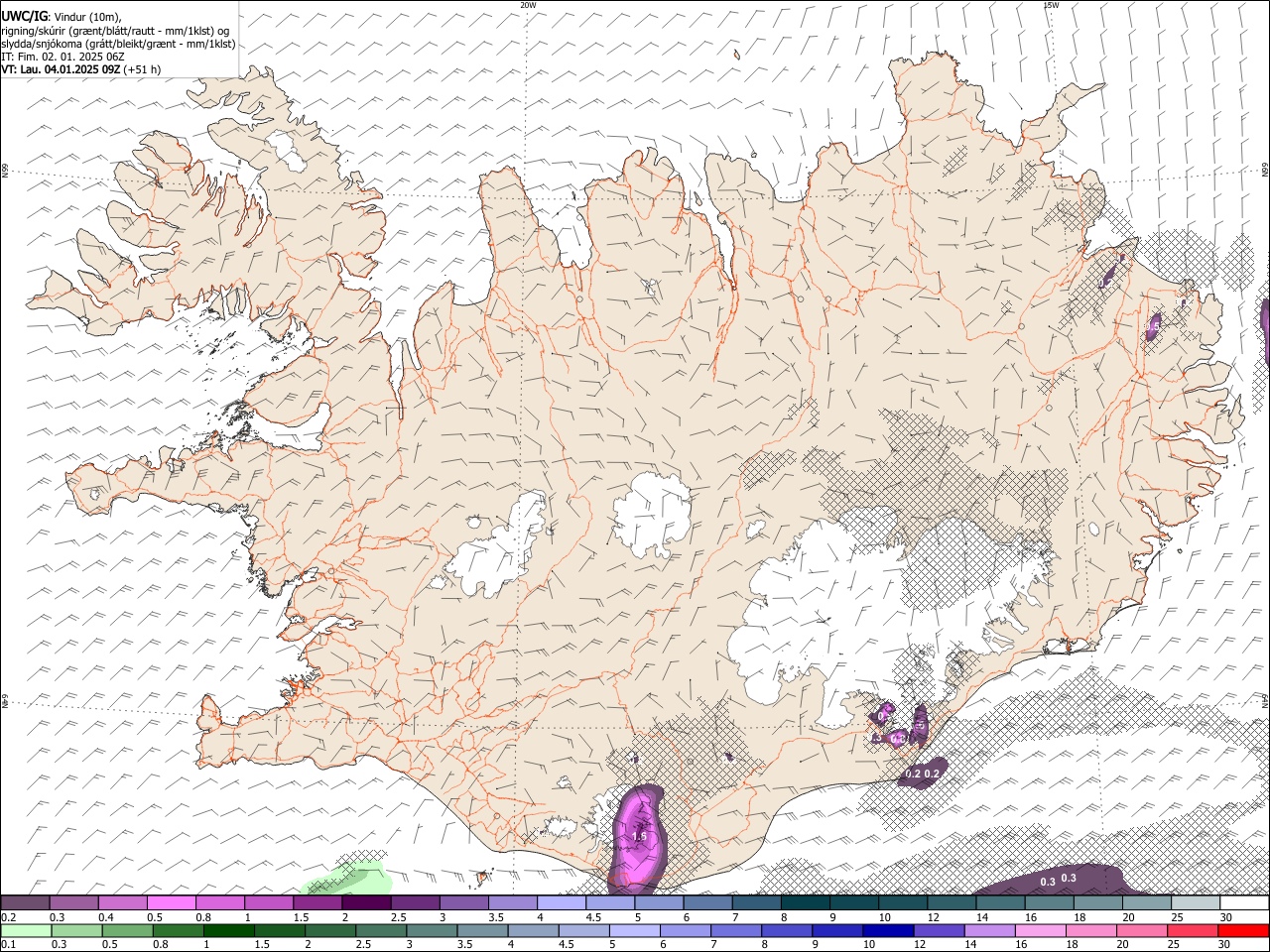Click the 'UWC/IG: Vindur (10m),' title line
Image resolution: width=1270 pixels, height=952 pixels.
coord(62,16)
